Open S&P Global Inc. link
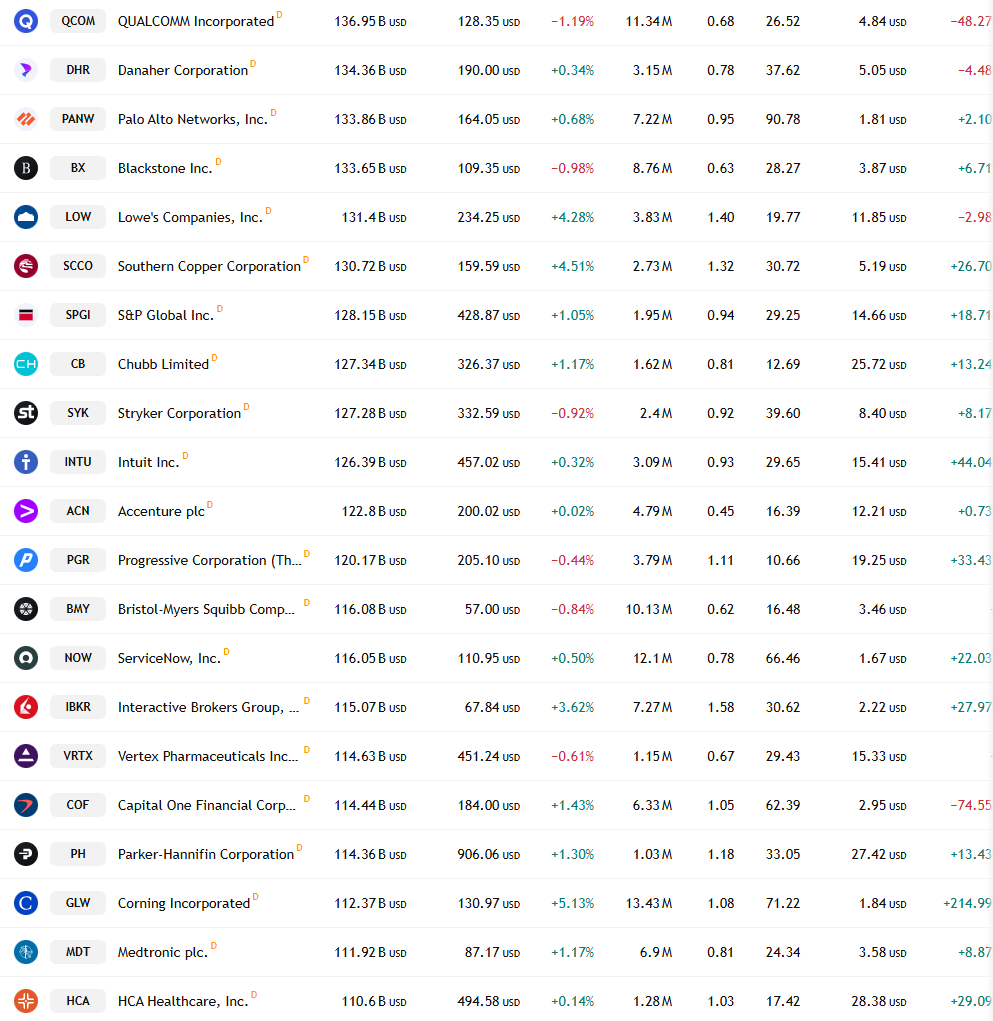The width and height of the screenshot is (993, 1021). (x=166, y=316)
